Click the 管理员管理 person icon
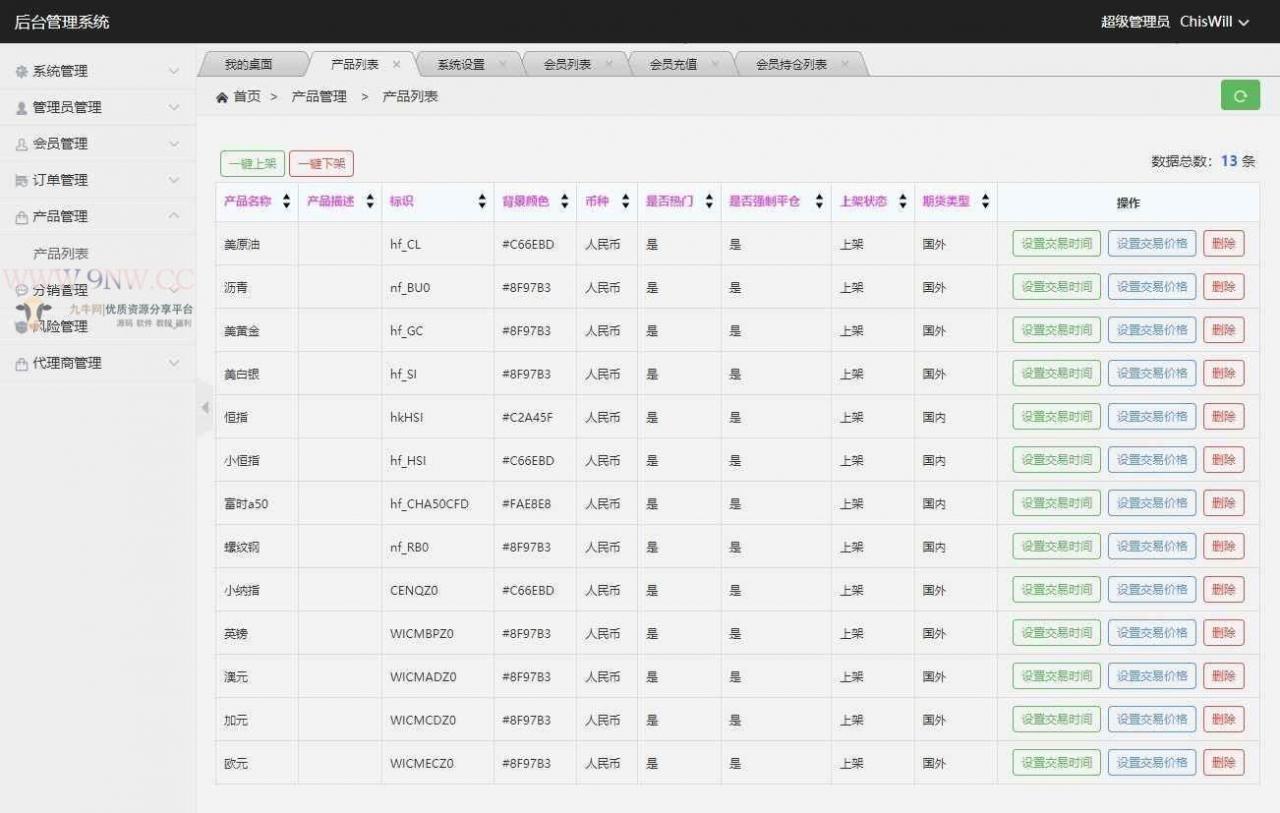The image size is (1280, 813). (22, 108)
